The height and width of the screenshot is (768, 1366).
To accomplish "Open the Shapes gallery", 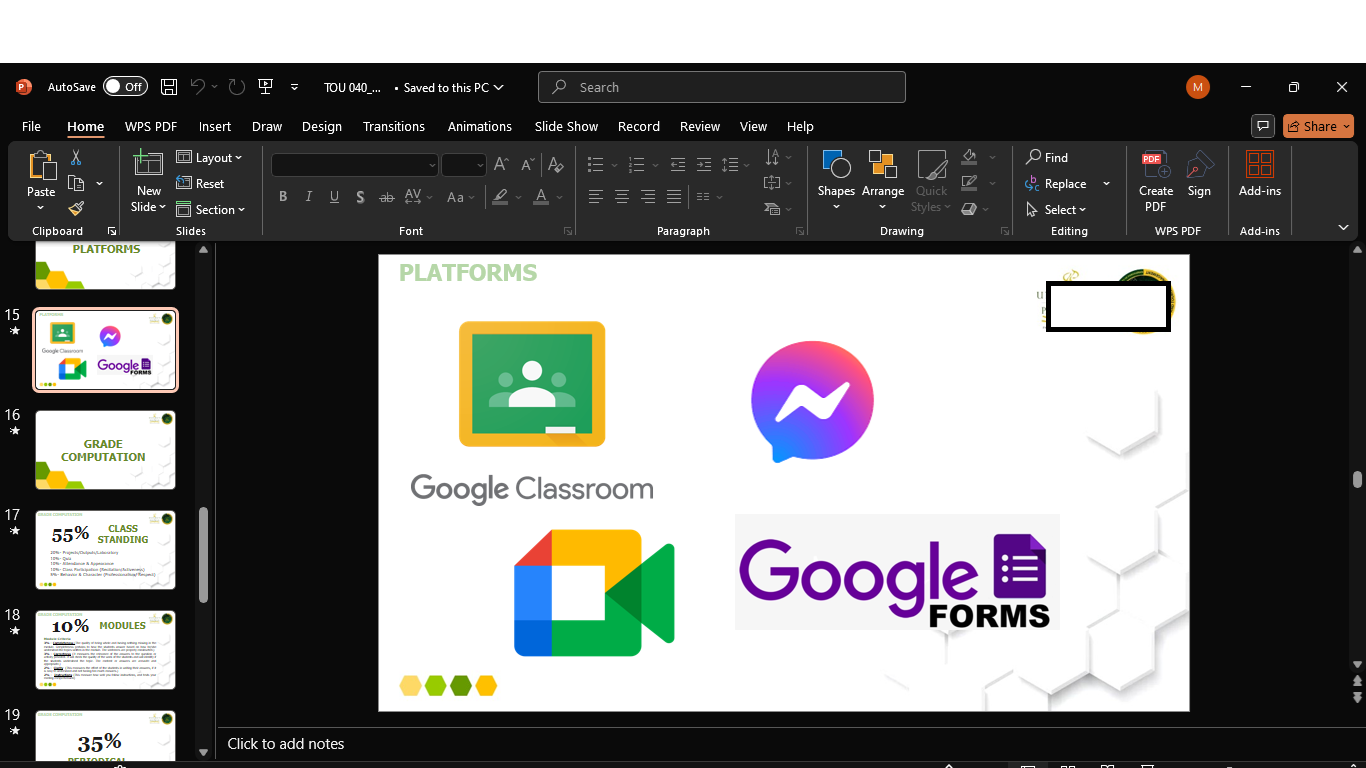I will [x=836, y=180].
